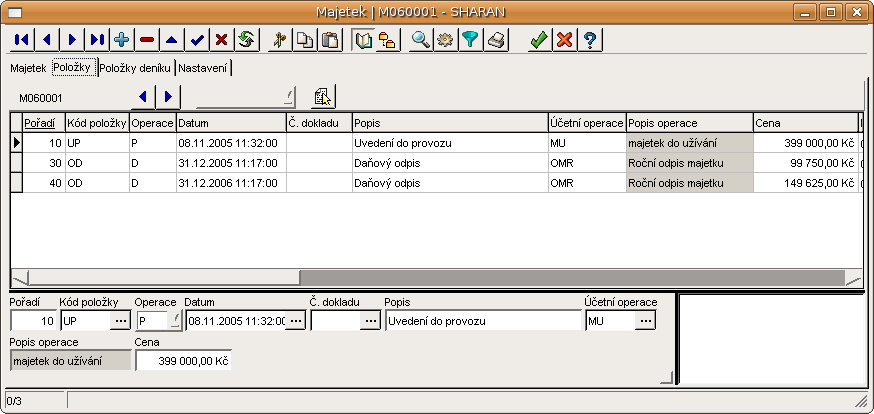Open the magnifier search tool

click(421, 40)
